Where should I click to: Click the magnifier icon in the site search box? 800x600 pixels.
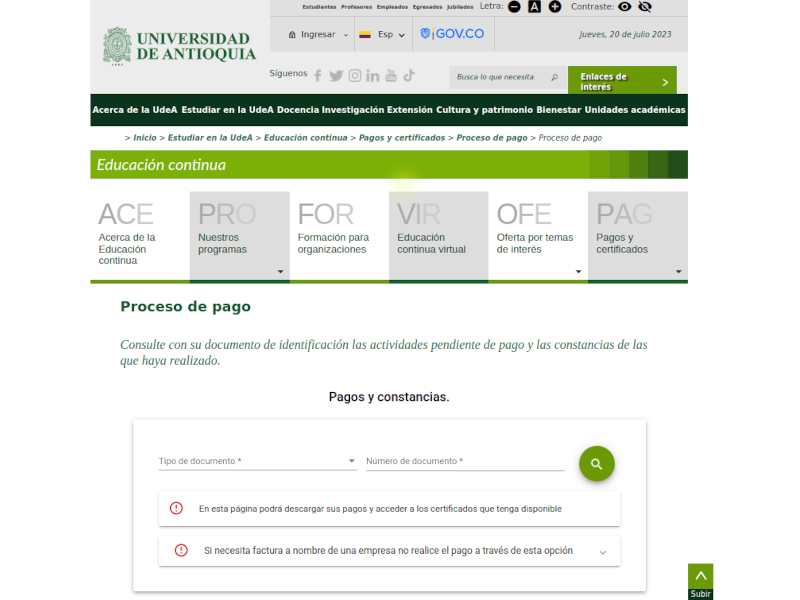pos(555,77)
